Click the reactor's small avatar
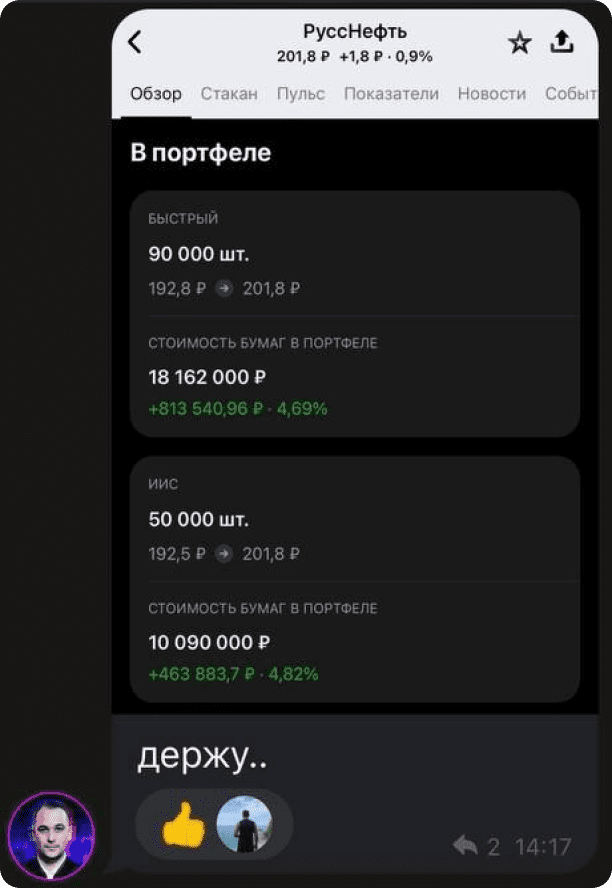 [244, 825]
